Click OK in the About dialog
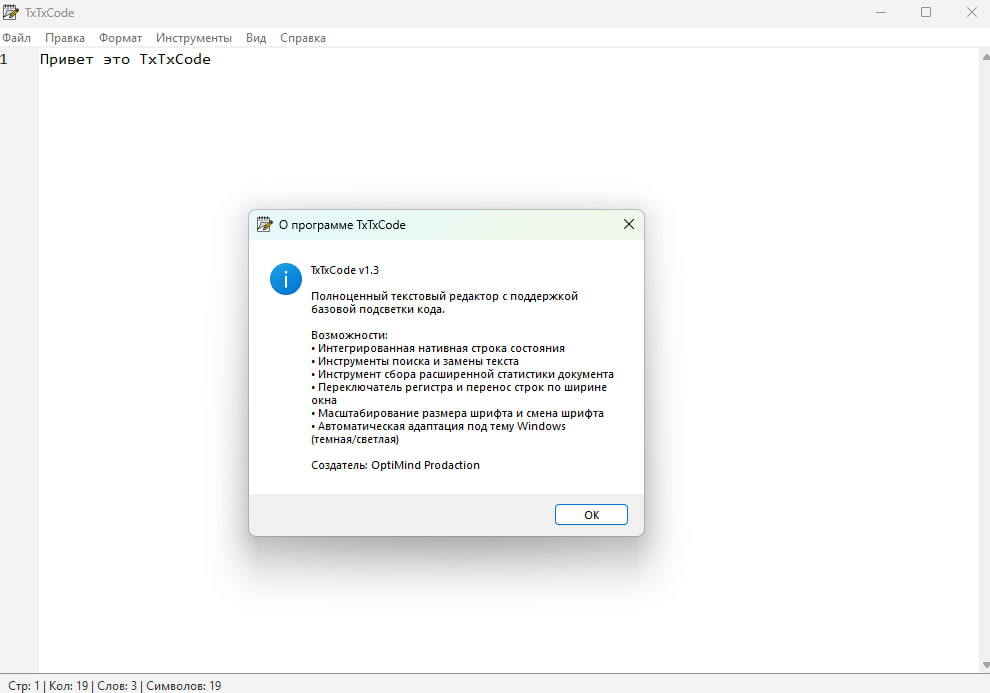Screen dimensions: 990x693 pos(591,514)
